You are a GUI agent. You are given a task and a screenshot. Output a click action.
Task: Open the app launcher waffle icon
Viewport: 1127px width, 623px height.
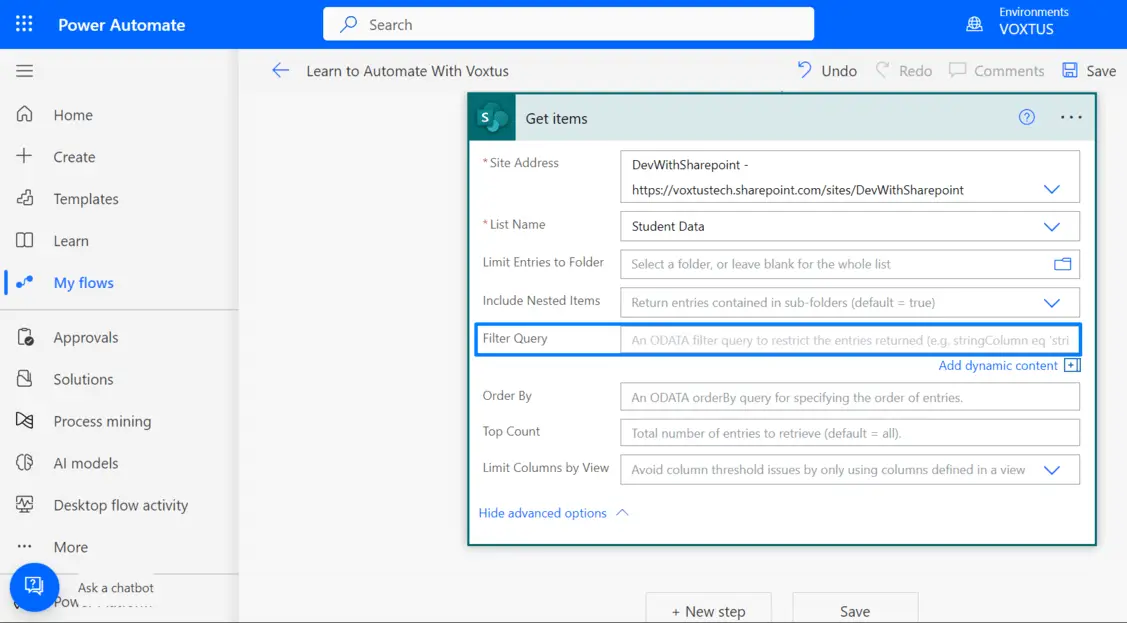click(x=24, y=24)
